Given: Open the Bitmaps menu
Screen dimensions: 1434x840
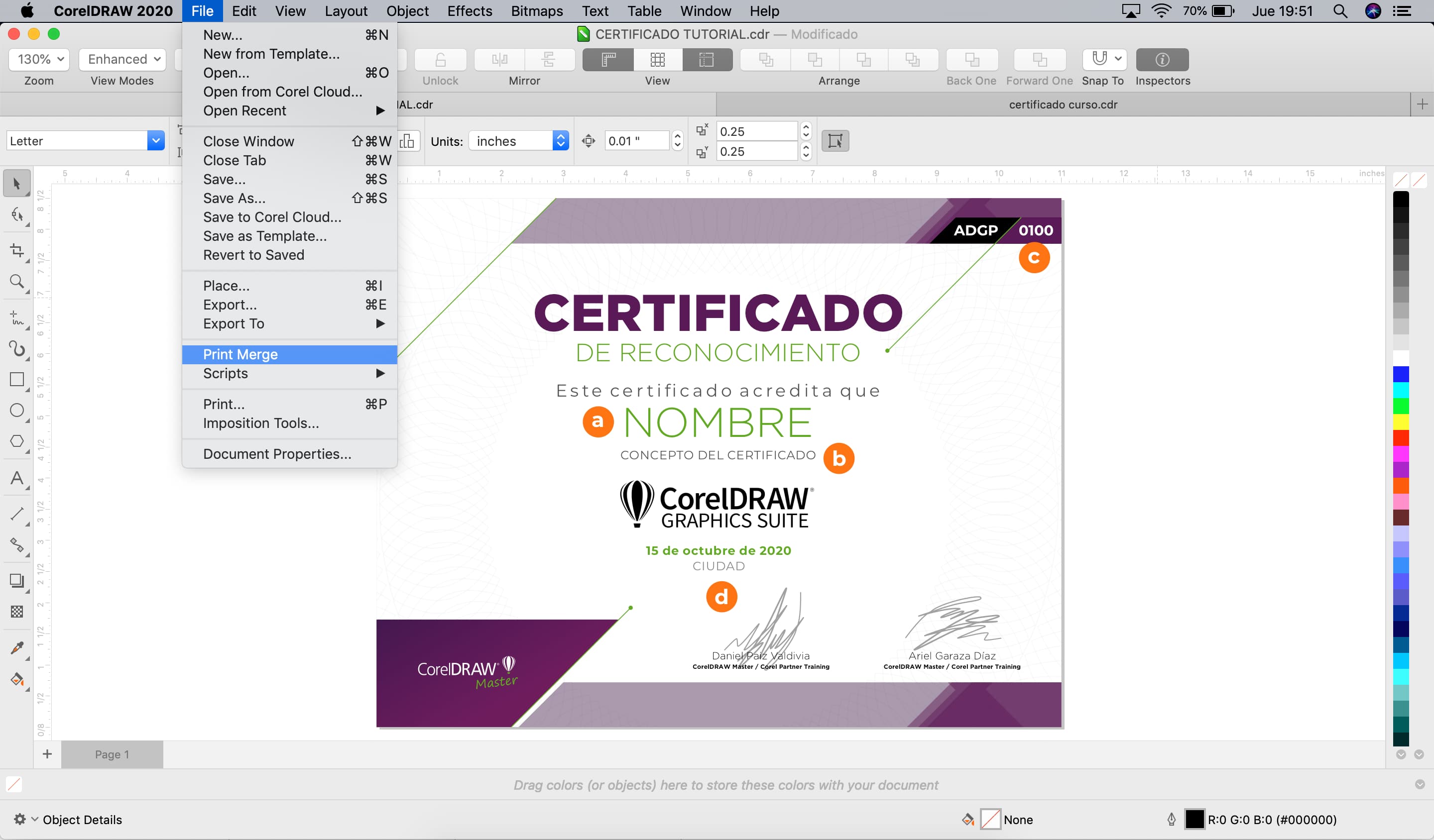Looking at the screenshot, I should coord(537,11).
